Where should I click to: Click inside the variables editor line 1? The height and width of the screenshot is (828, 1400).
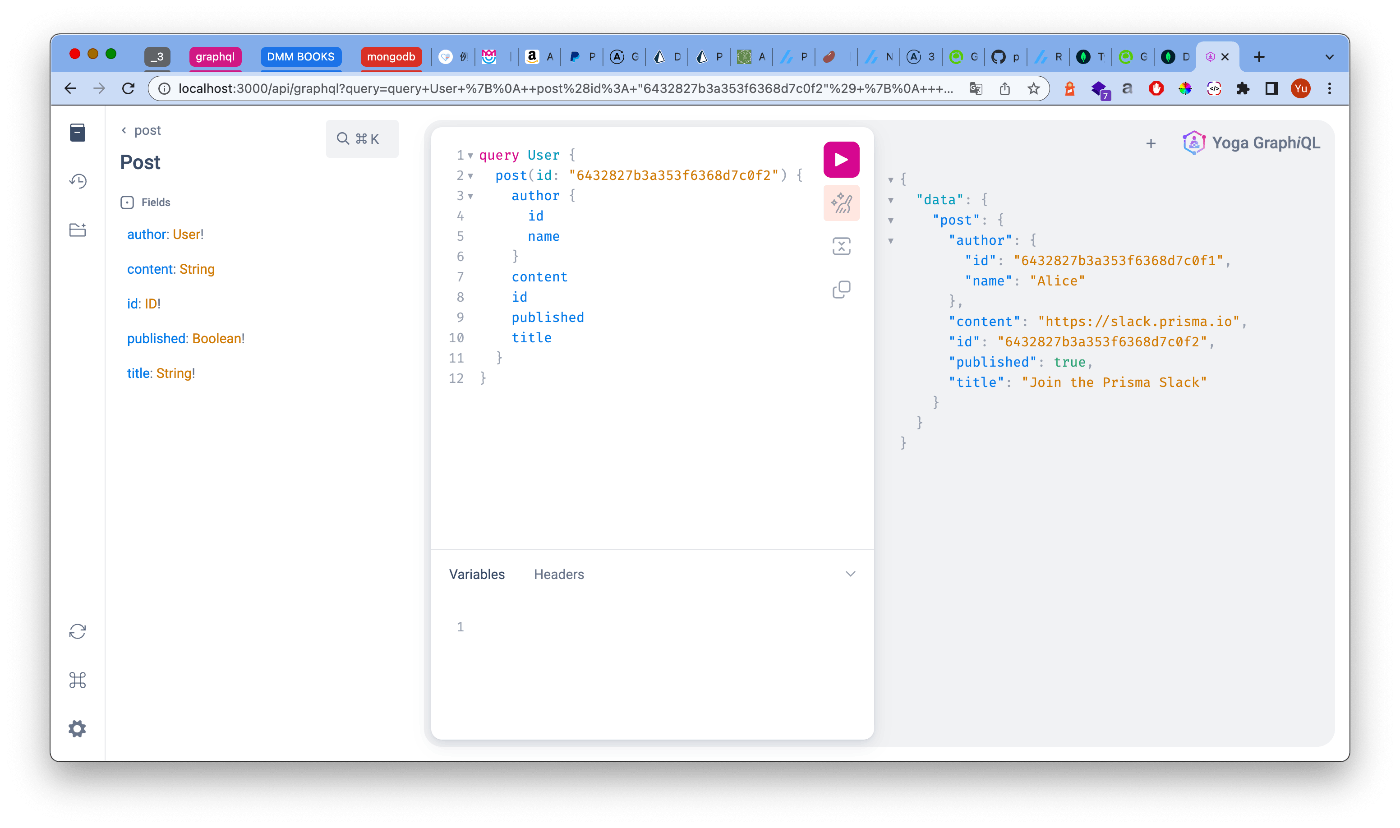660,627
